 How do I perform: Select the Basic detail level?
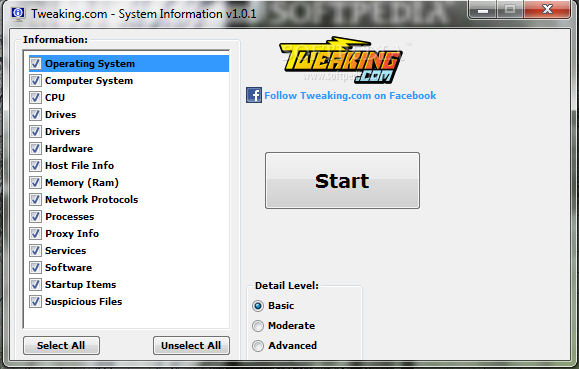tap(258, 306)
